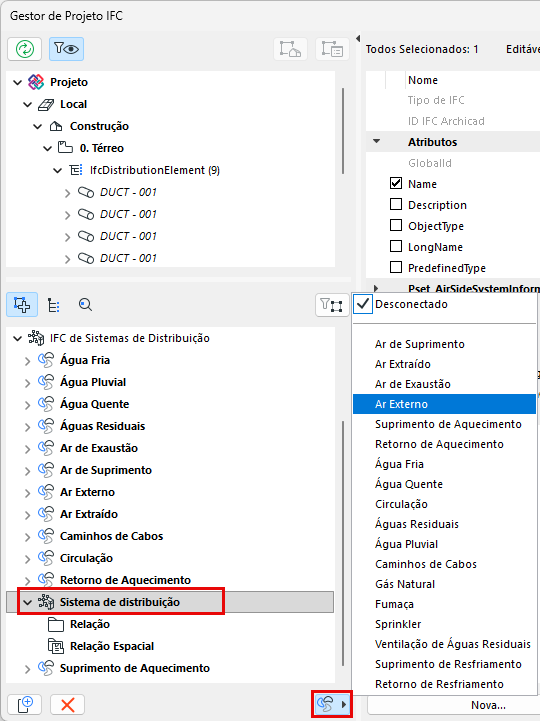The width and height of the screenshot is (540, 721).
Task: Choose Fumaça menu entry
Action: [444, 604]
